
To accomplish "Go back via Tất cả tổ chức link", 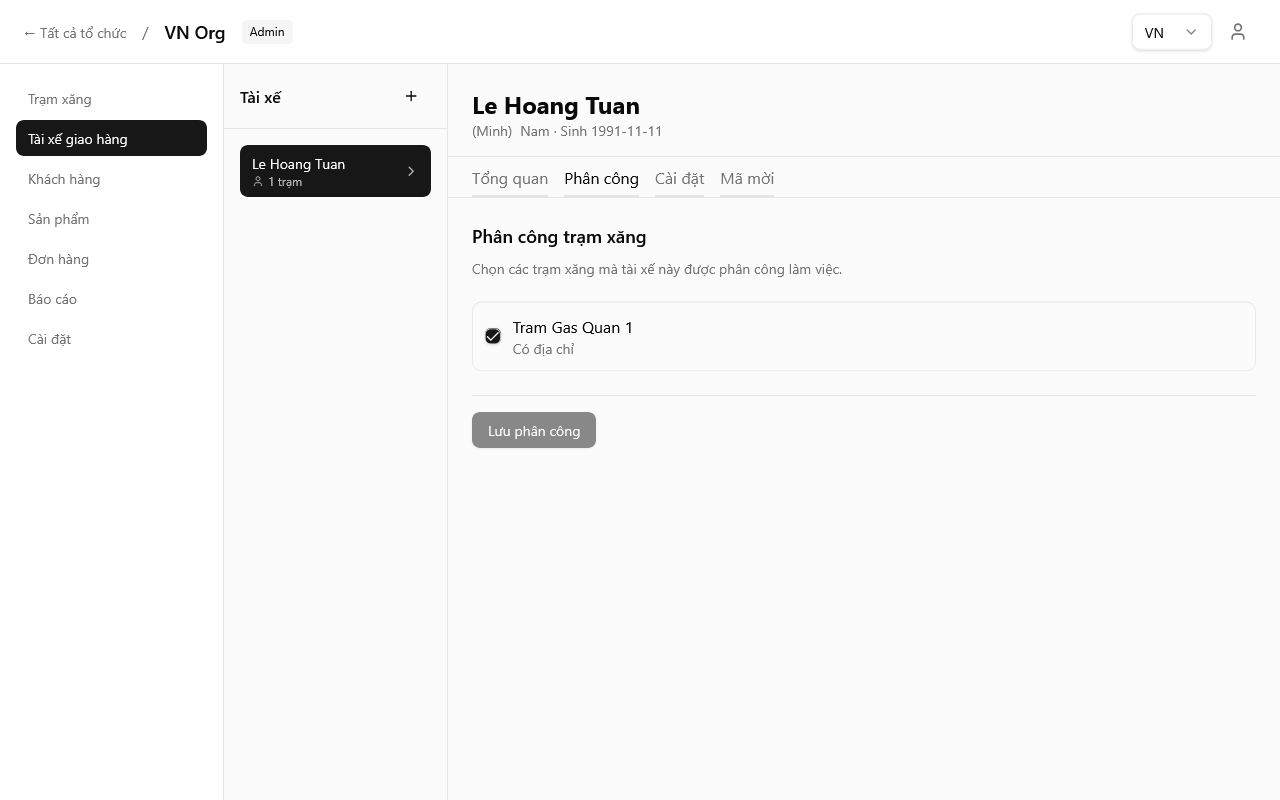I will 75,33.
